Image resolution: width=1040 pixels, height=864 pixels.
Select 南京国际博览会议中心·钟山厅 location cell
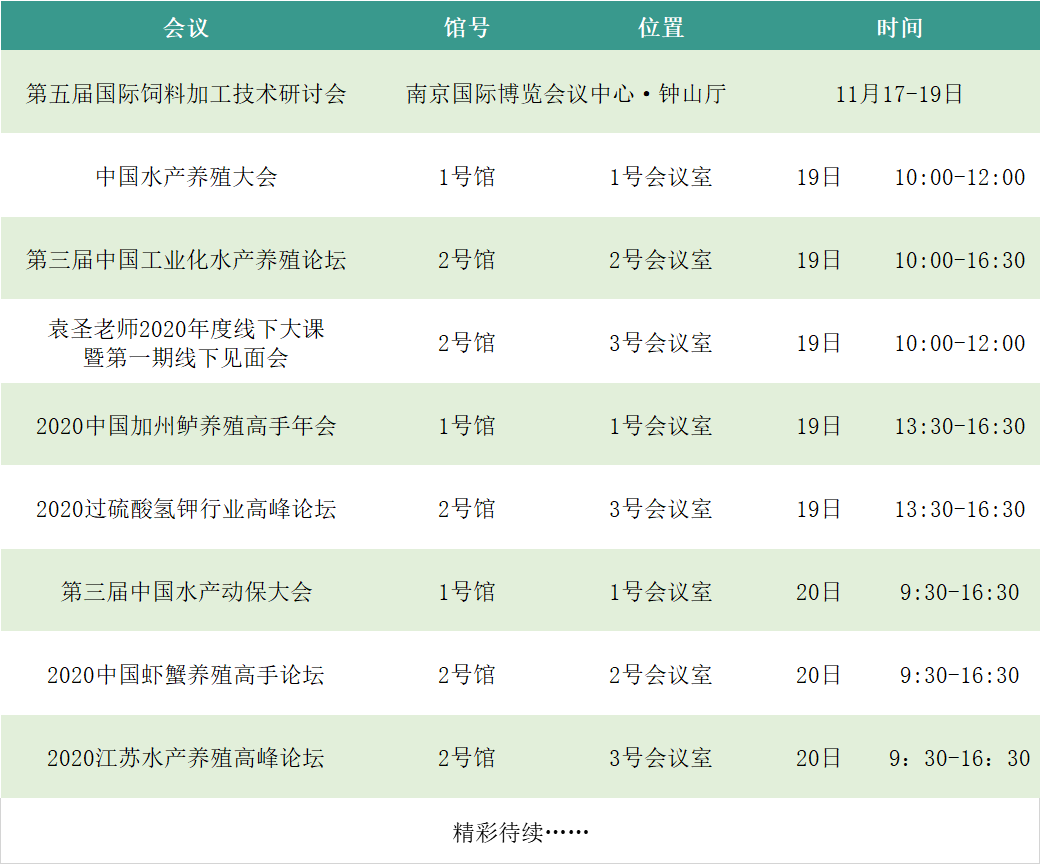coord(565,95)
